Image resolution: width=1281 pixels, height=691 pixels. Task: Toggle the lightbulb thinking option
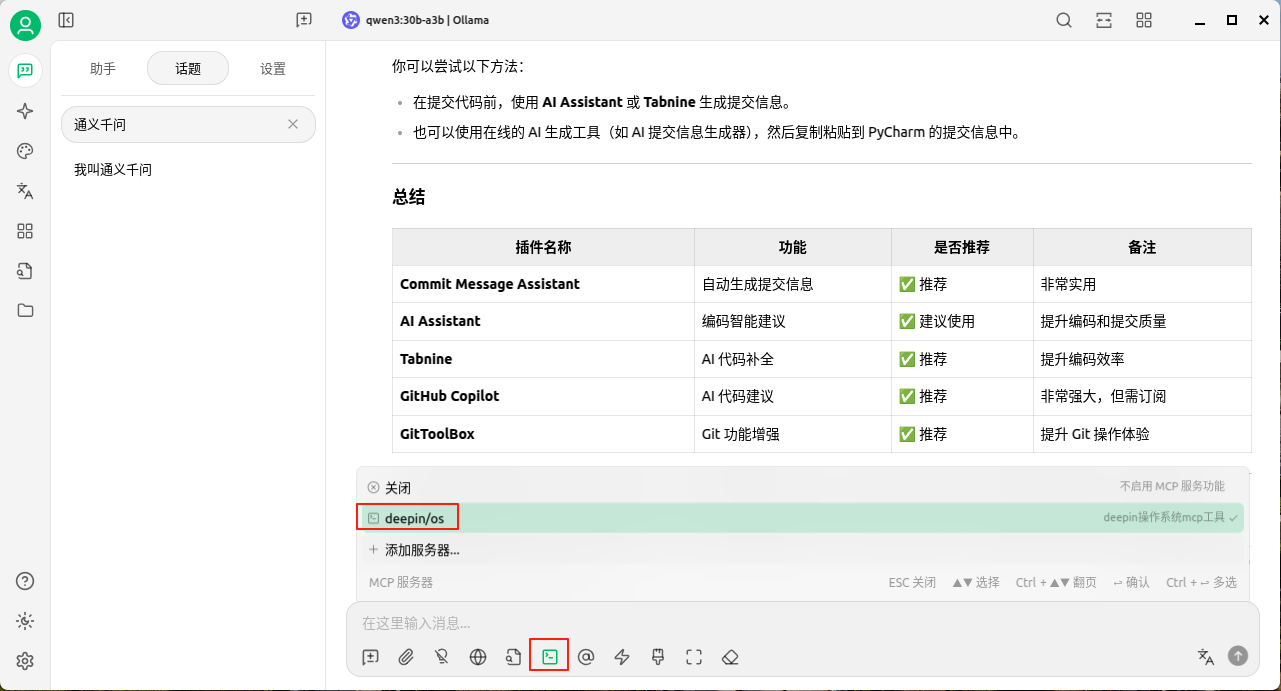click(442, 657)
